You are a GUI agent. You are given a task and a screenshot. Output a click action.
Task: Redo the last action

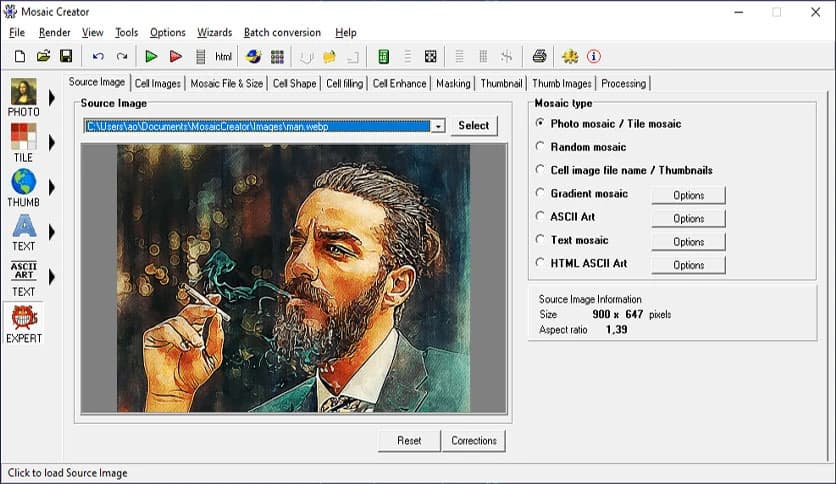pos(122,56)
